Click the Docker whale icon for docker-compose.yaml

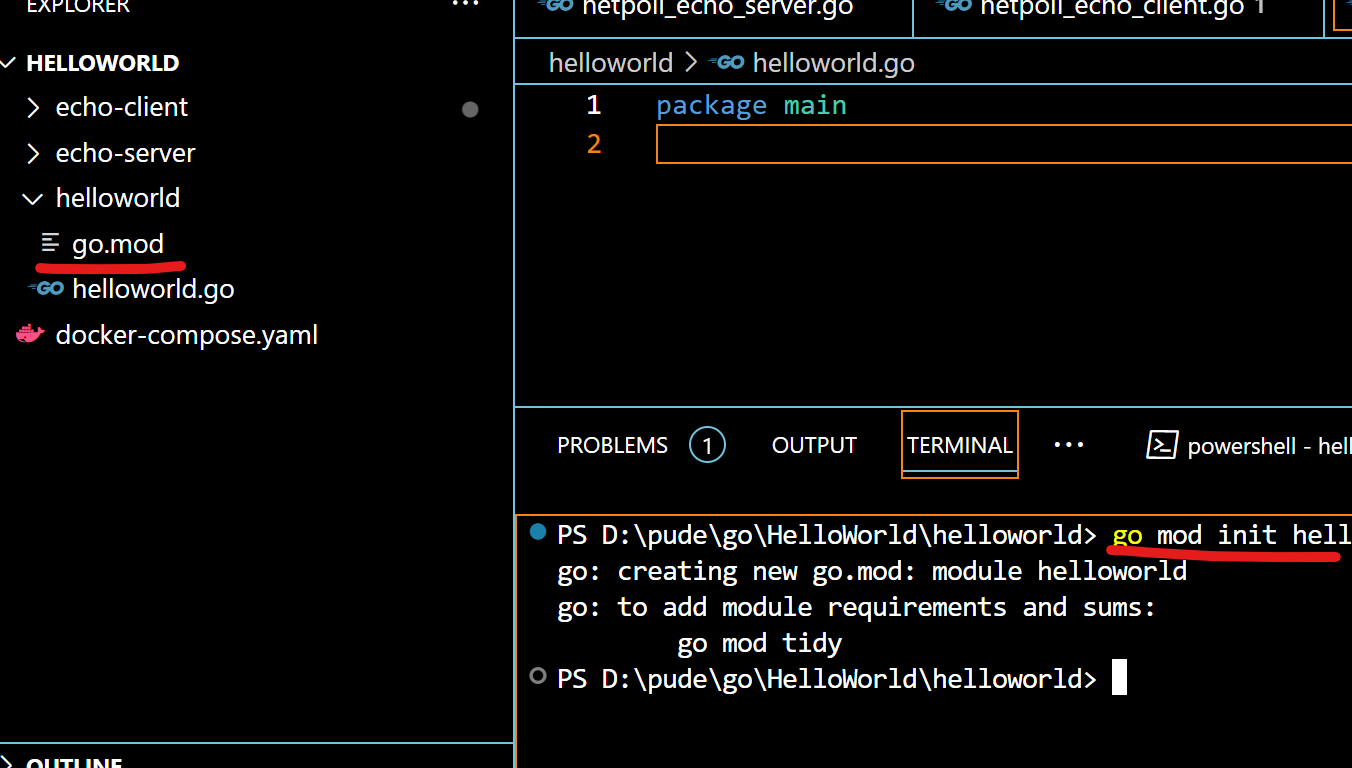(30, 335)
